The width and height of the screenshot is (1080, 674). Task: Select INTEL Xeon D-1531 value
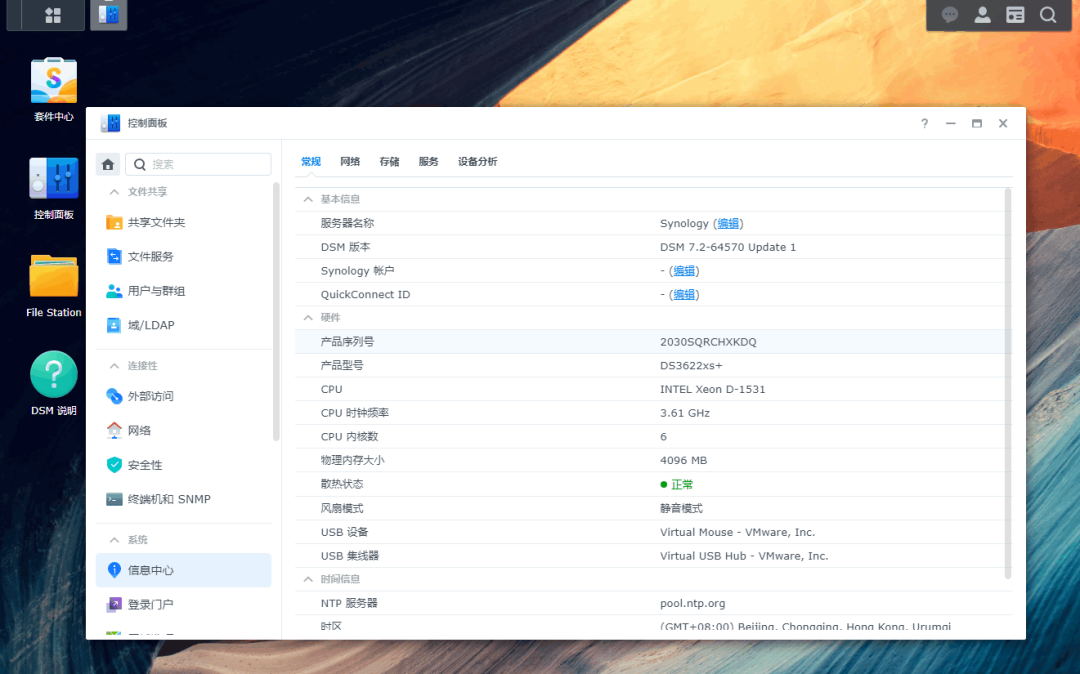(712, 389)
